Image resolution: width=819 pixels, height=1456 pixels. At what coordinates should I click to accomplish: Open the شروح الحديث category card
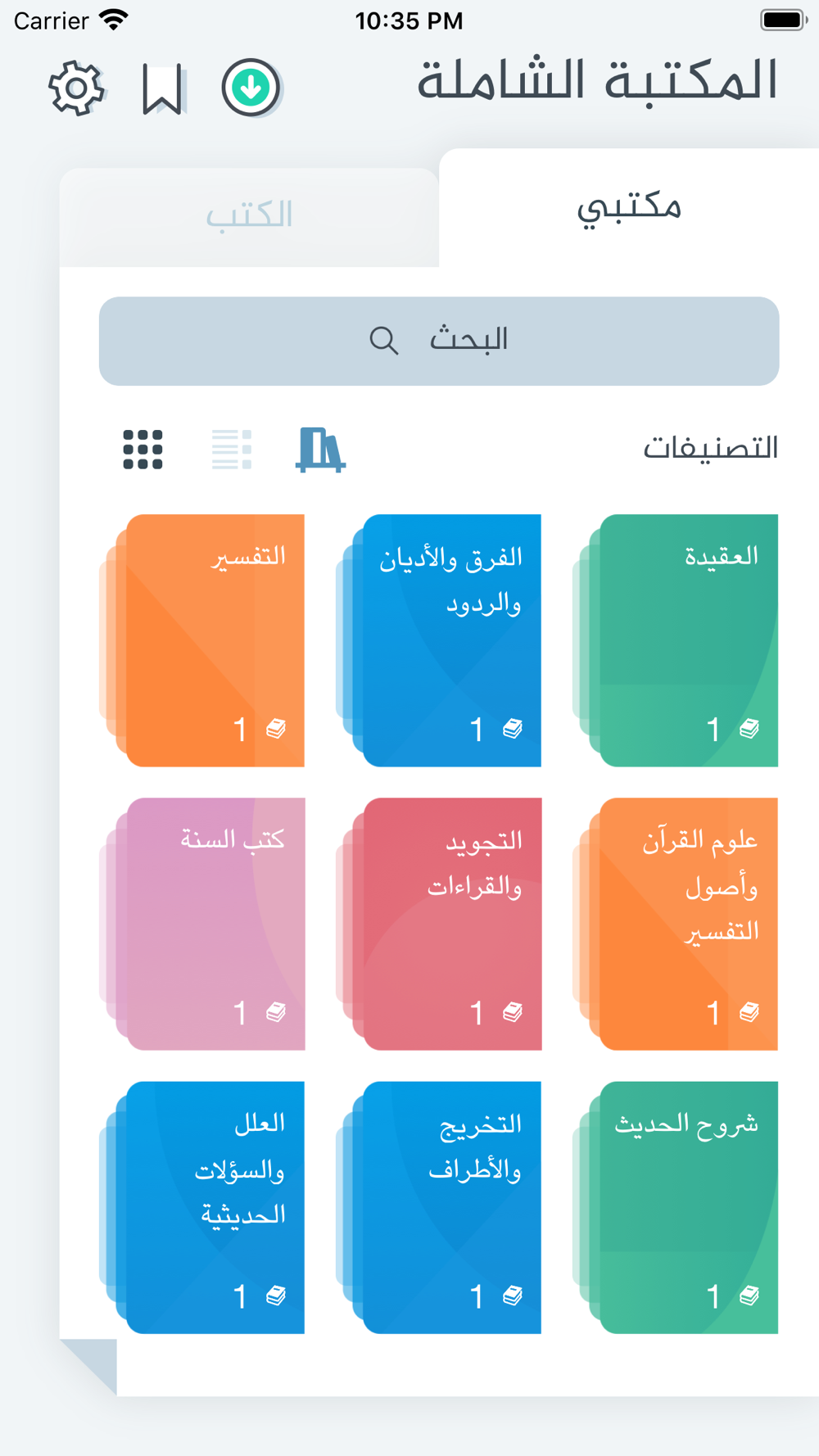[x=676, y=1207]
